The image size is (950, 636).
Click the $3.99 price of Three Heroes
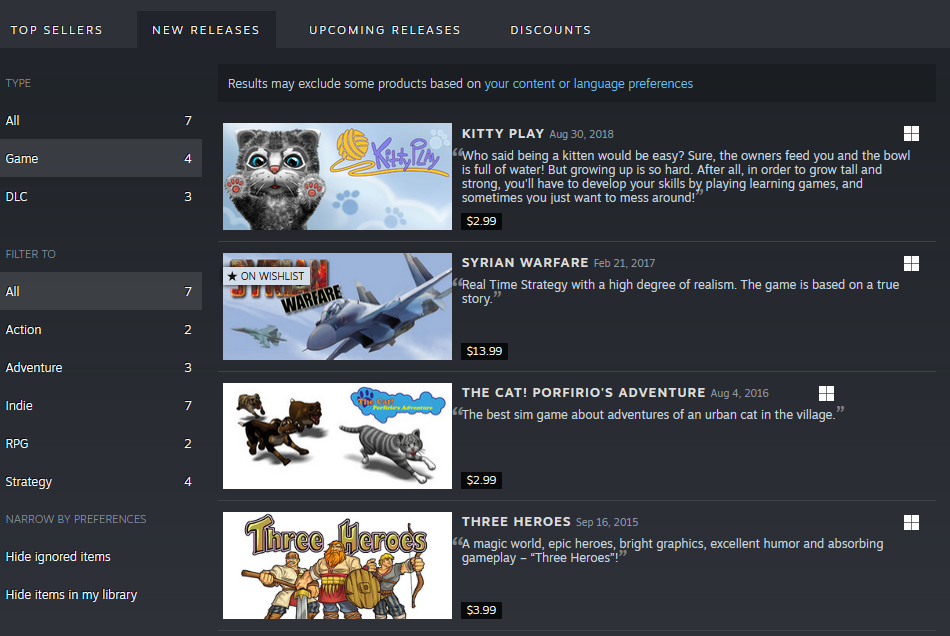[x=481, y=610]
